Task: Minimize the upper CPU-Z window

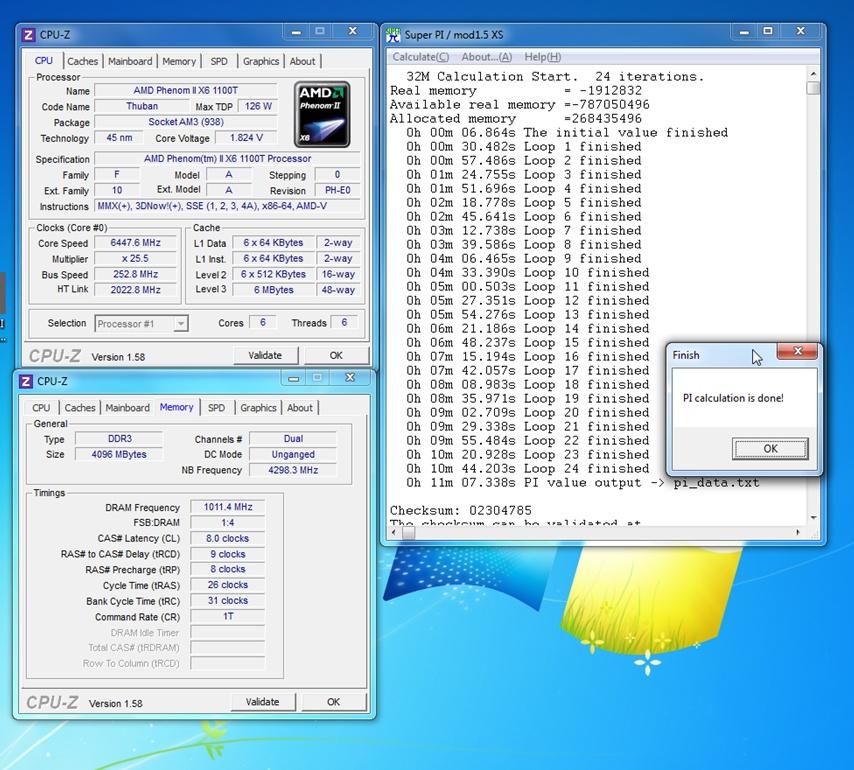Action: click(x=296, y=32)
